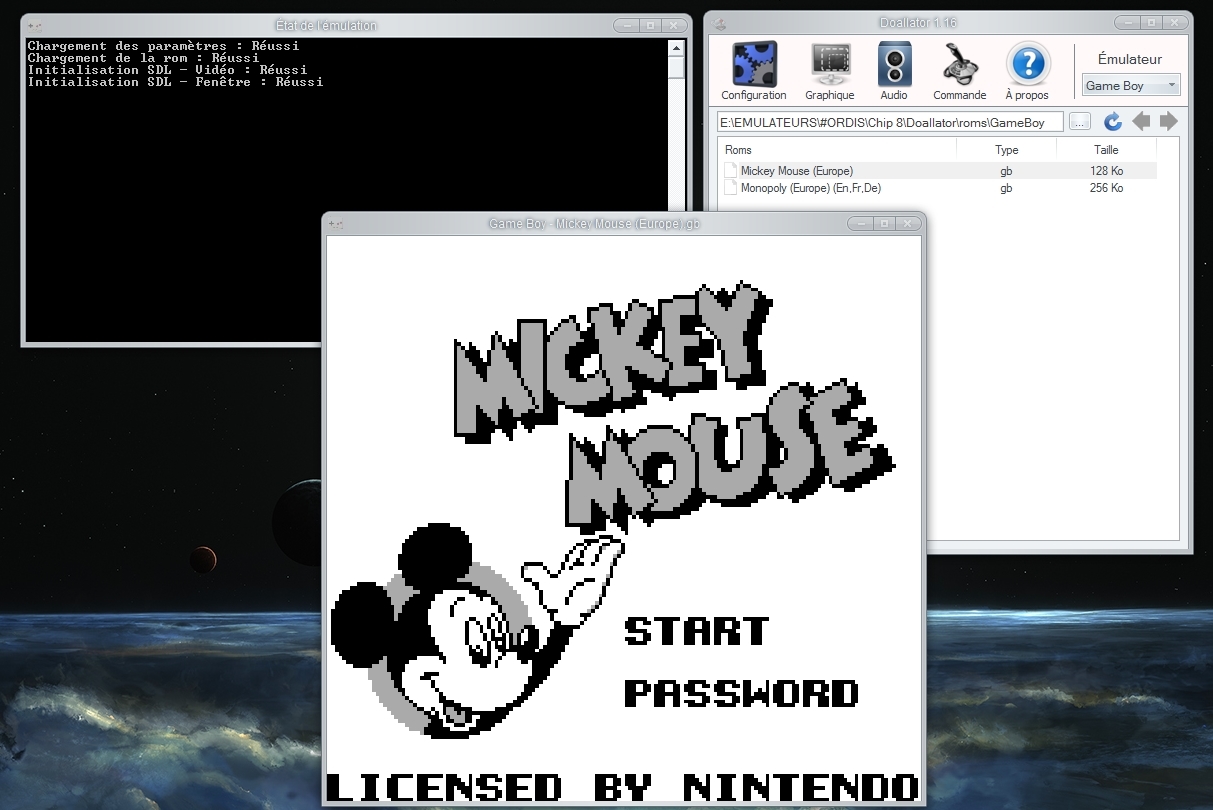The width and height of the screenshot is (1213, 810).
Task: Click 'Initialisation SDL - Fenêtre : Réussi' line
Action: [175, 82]
